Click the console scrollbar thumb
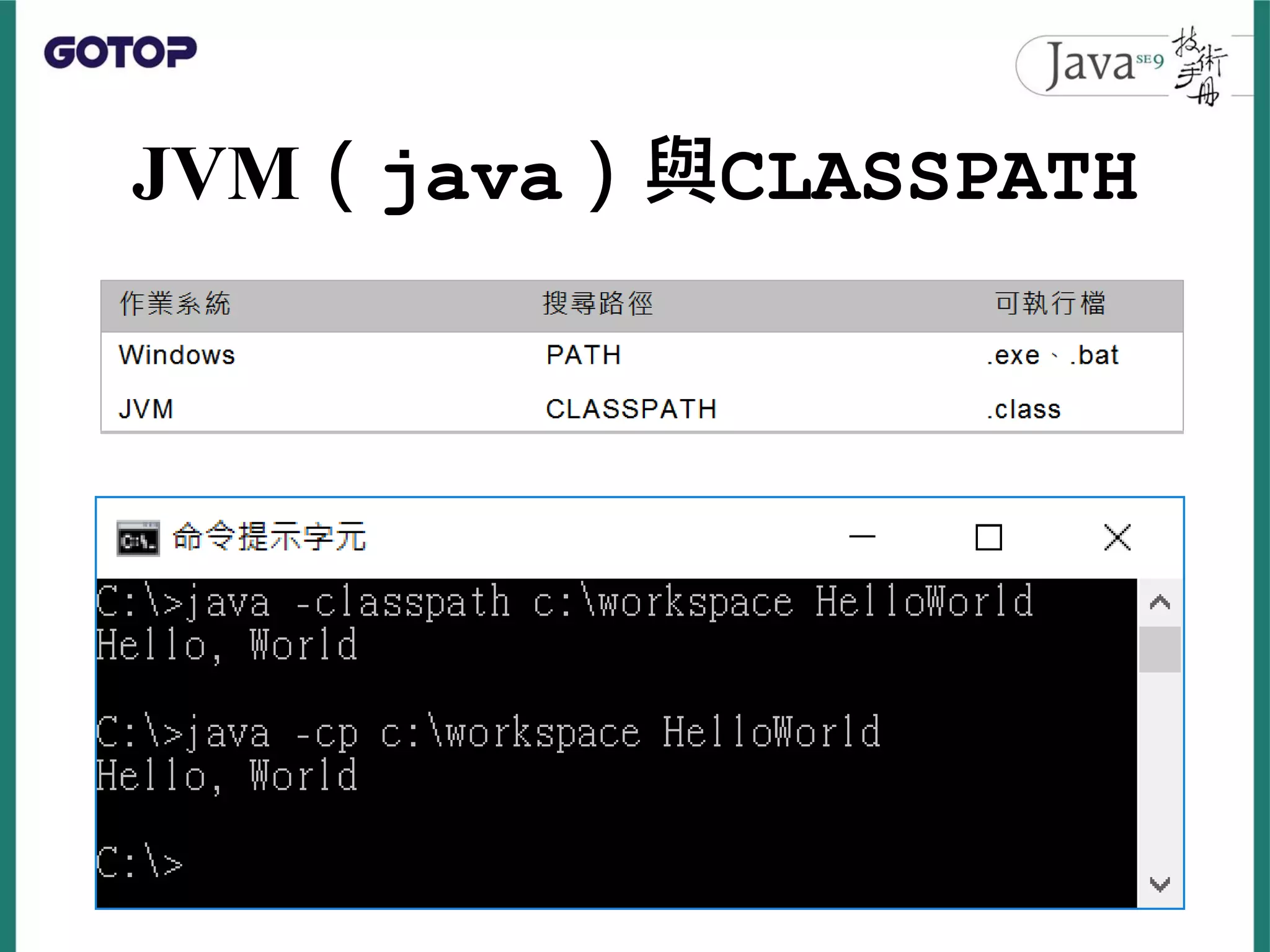This screenshot has height=952, width=1270. [1160, 650]
